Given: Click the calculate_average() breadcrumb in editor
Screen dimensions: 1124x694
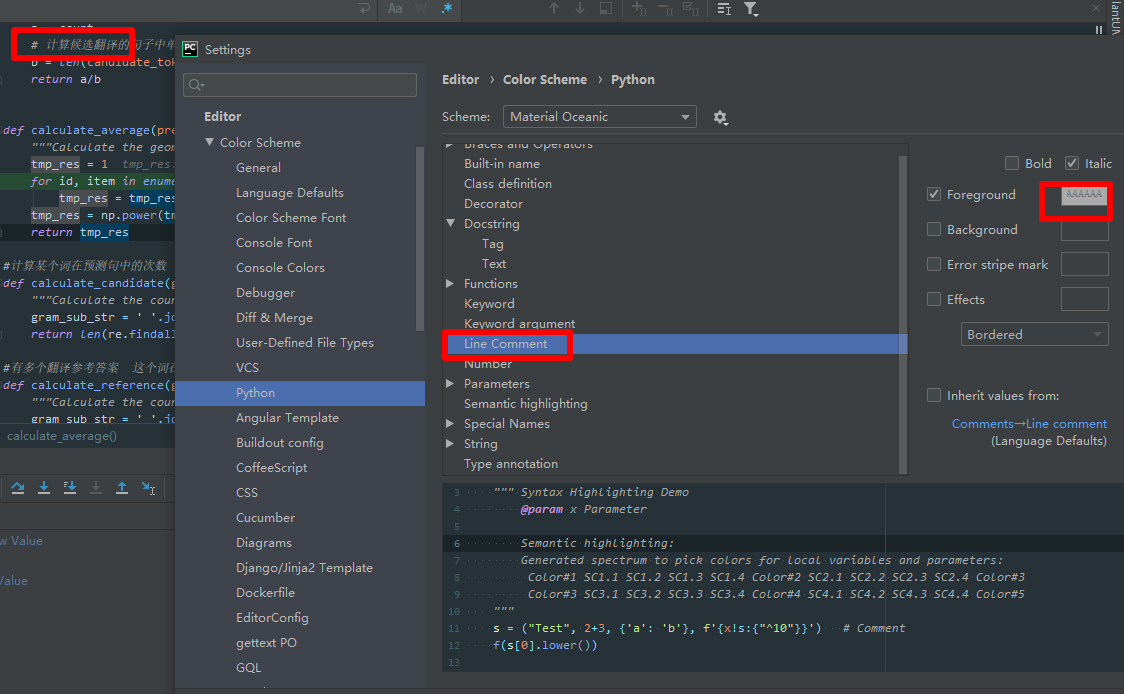Looking at the screenshot, I should (62, 436).
